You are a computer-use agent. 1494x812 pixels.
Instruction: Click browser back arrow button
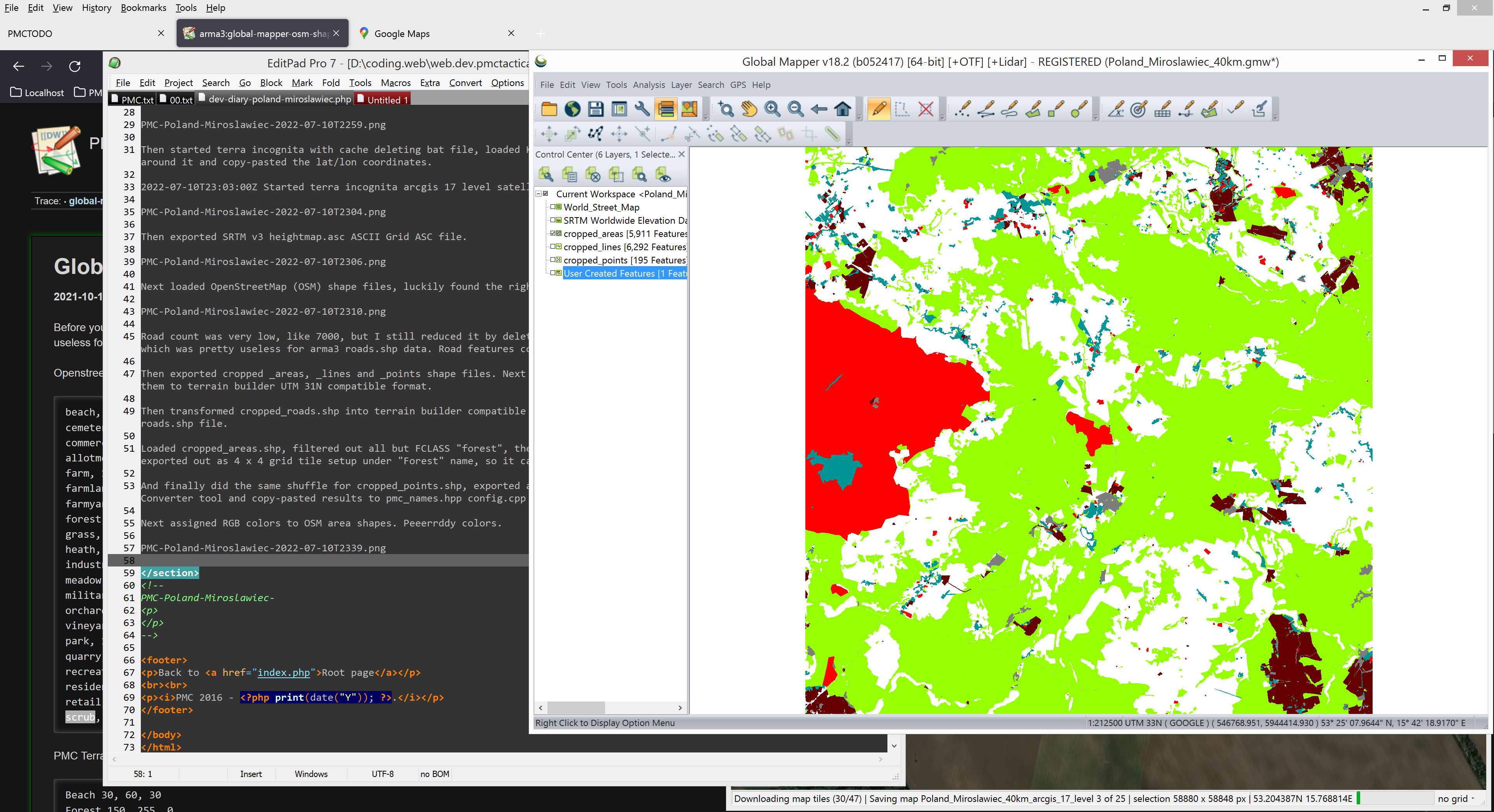(x=19, y=66)
